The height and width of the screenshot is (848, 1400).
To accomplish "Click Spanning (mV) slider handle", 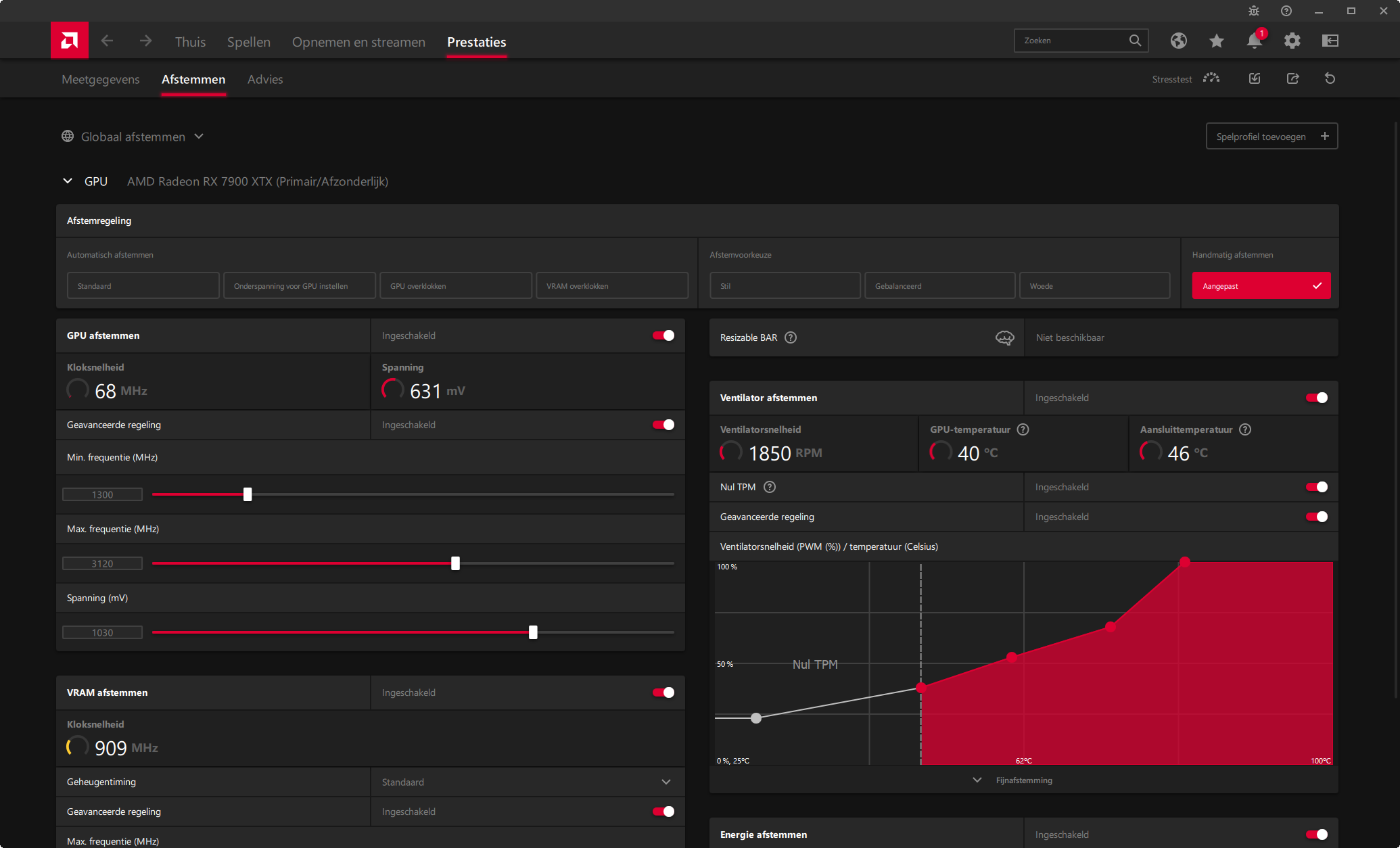I will 533,632.
